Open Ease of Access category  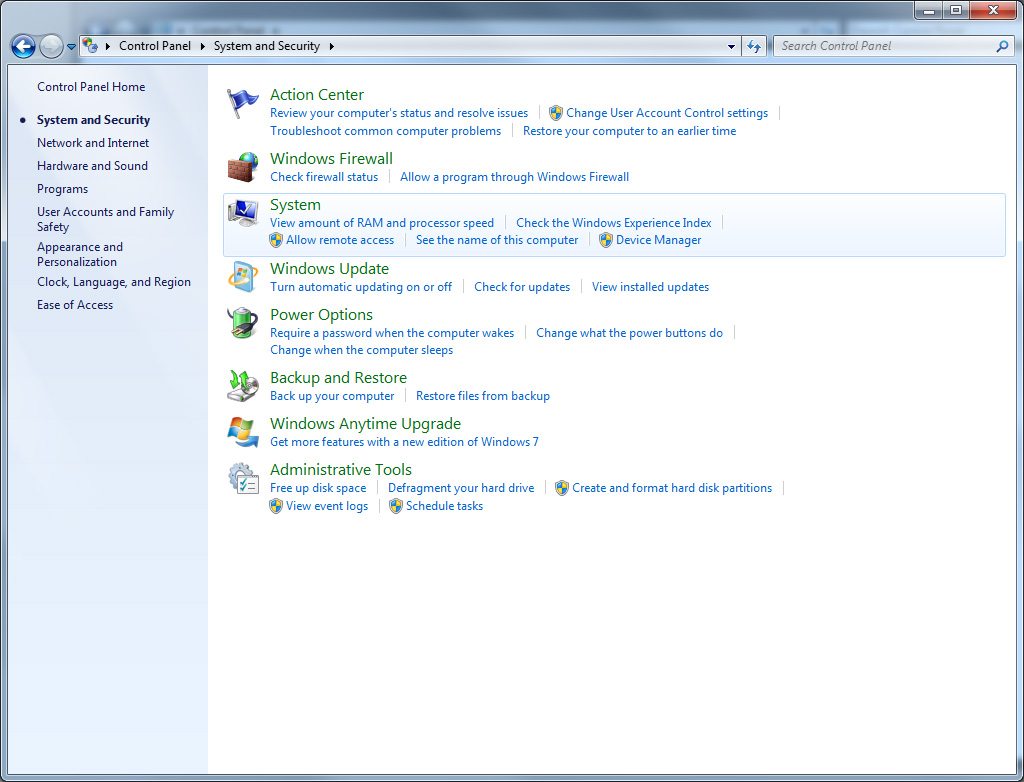click(x=74, y=305)
